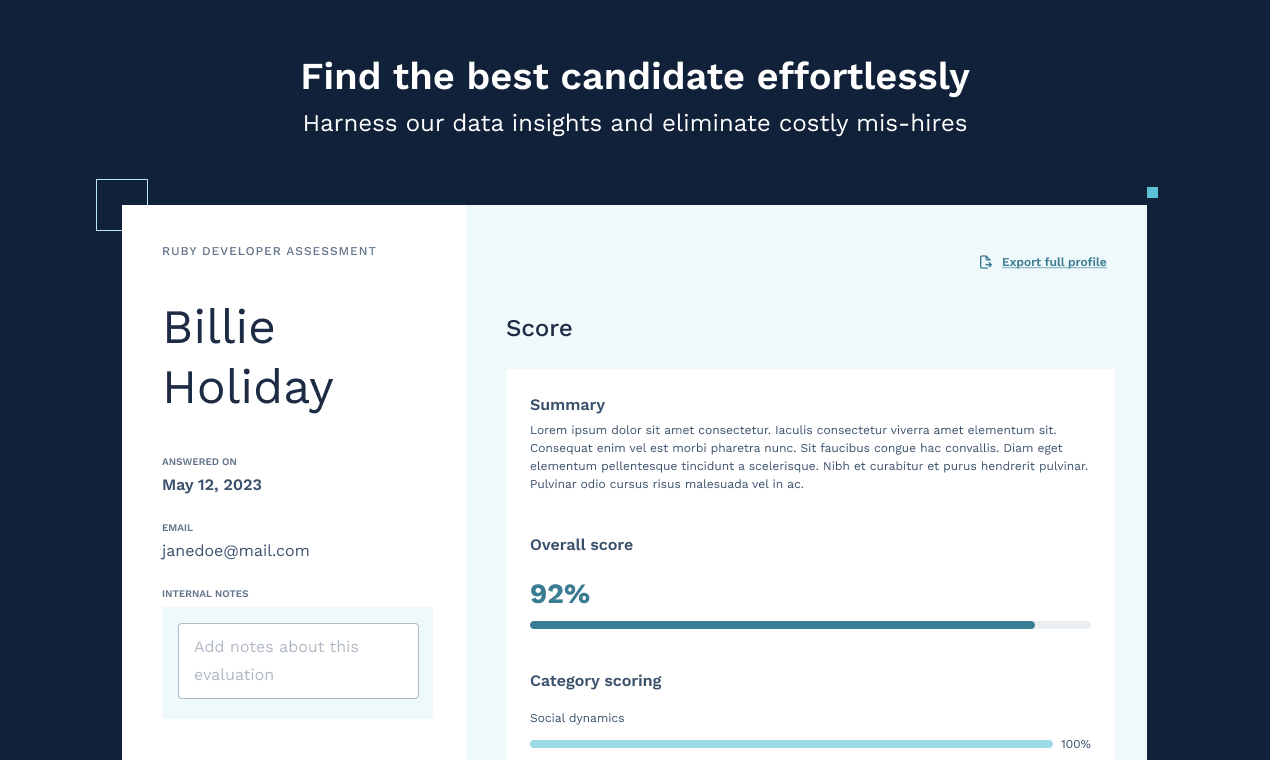
Task: Click the small blue square decoration
Action: coord(1152,192)
